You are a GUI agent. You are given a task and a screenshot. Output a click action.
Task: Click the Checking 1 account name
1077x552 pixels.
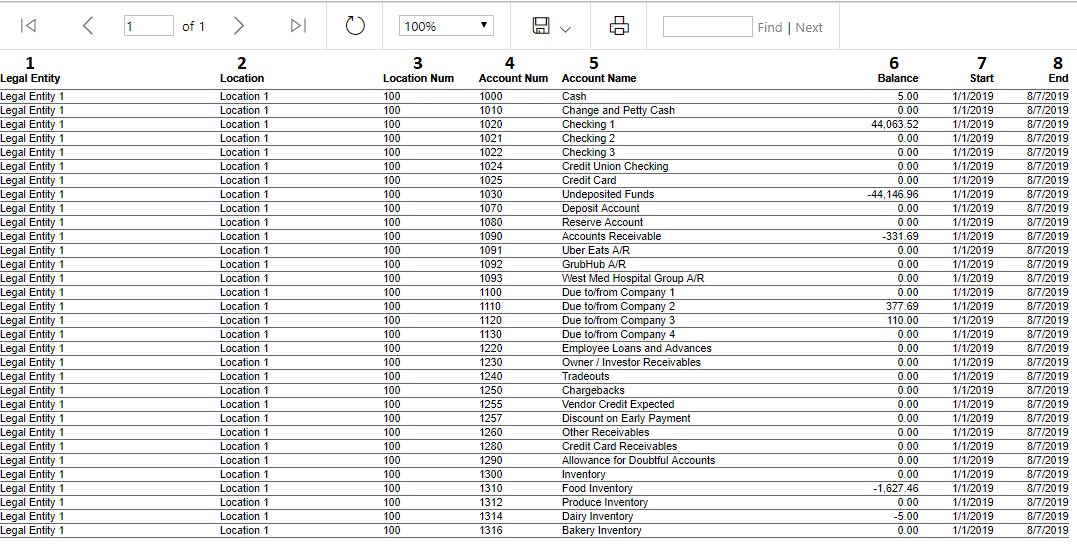point(588,124)
